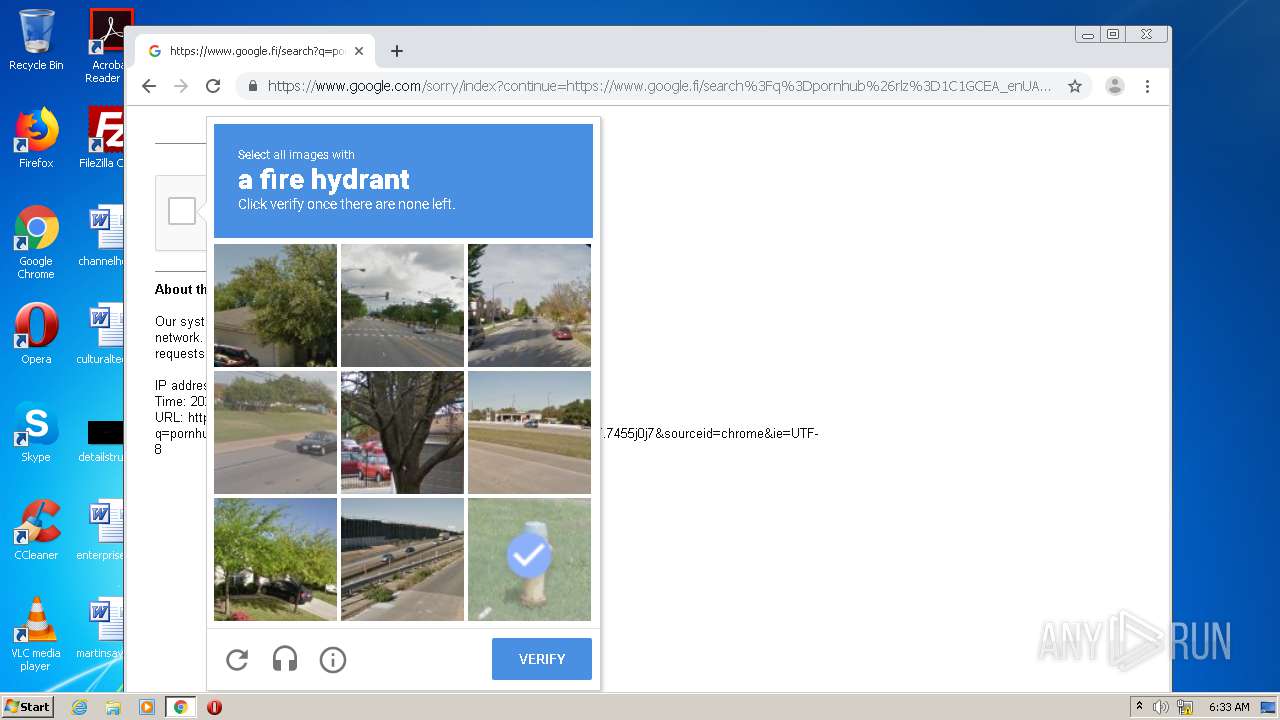Select tile showing highway beside dark fence
The height and width of the screenshot is (720, 1280).
tap(402, 560)
